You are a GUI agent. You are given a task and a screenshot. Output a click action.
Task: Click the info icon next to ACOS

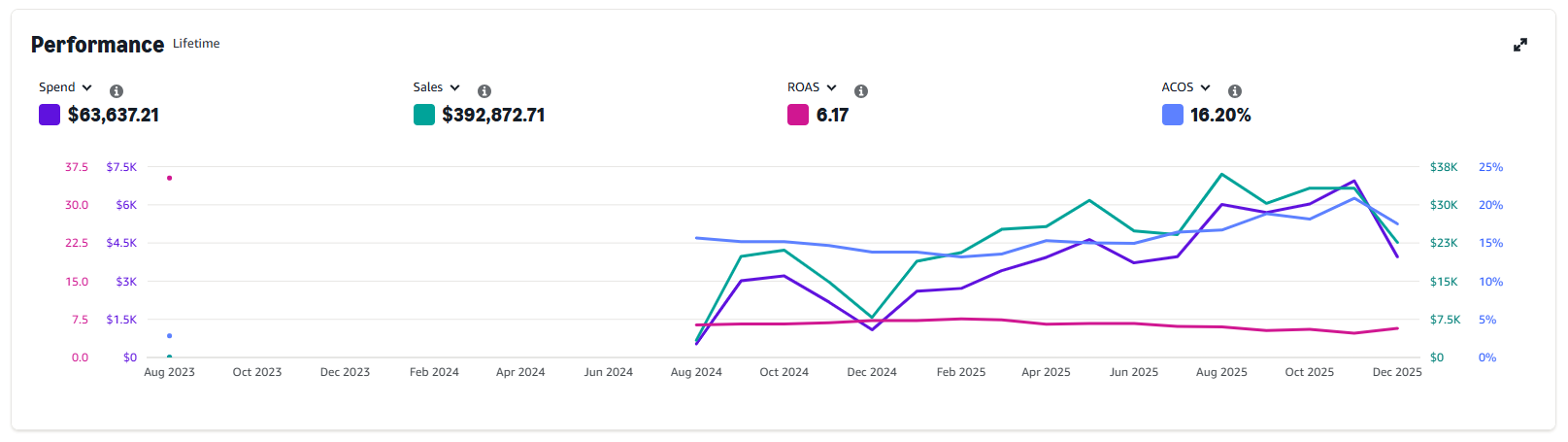coord(1235,91)
